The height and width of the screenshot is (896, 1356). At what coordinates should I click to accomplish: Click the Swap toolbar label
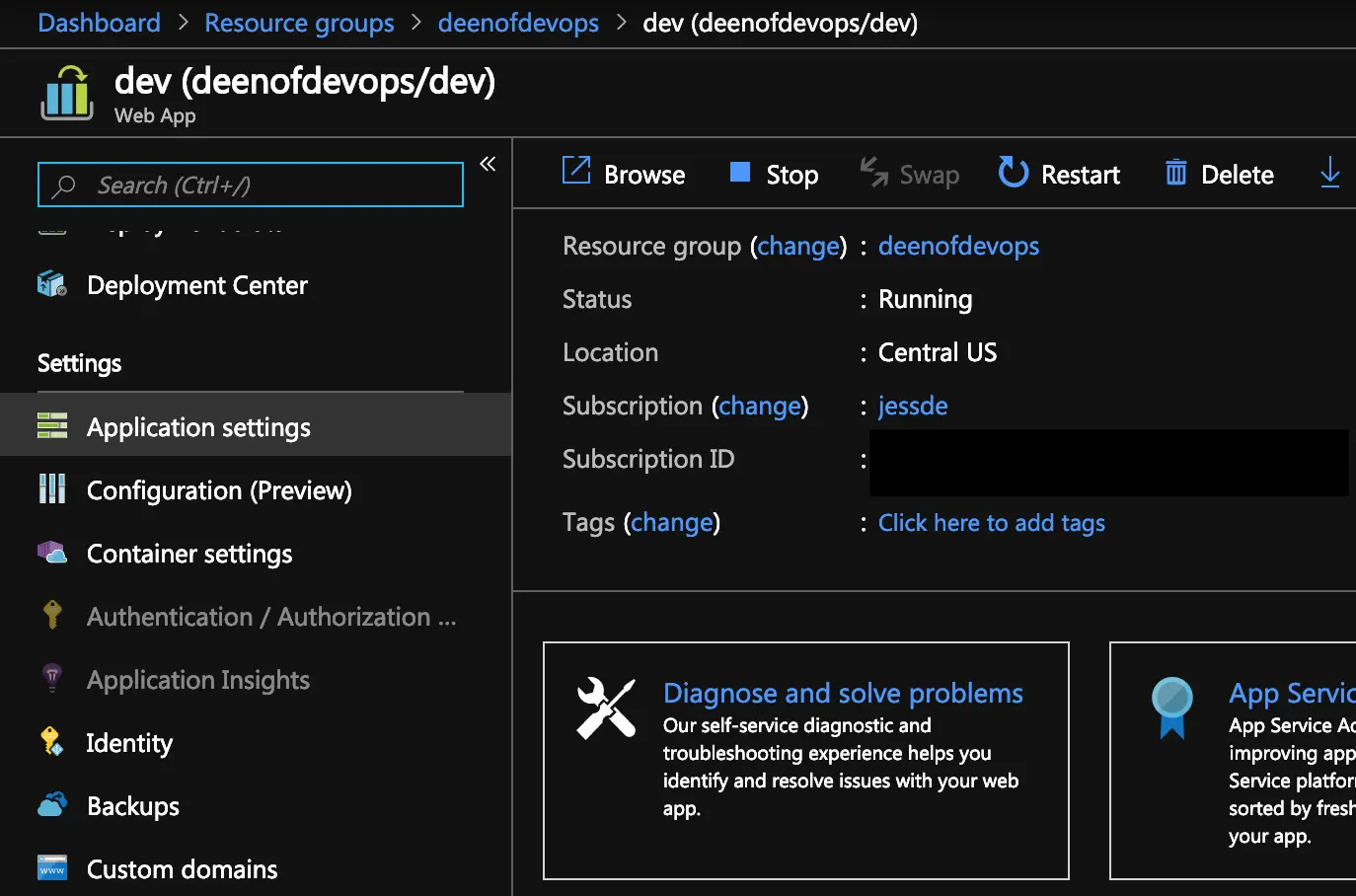click(x=930, y=175)
